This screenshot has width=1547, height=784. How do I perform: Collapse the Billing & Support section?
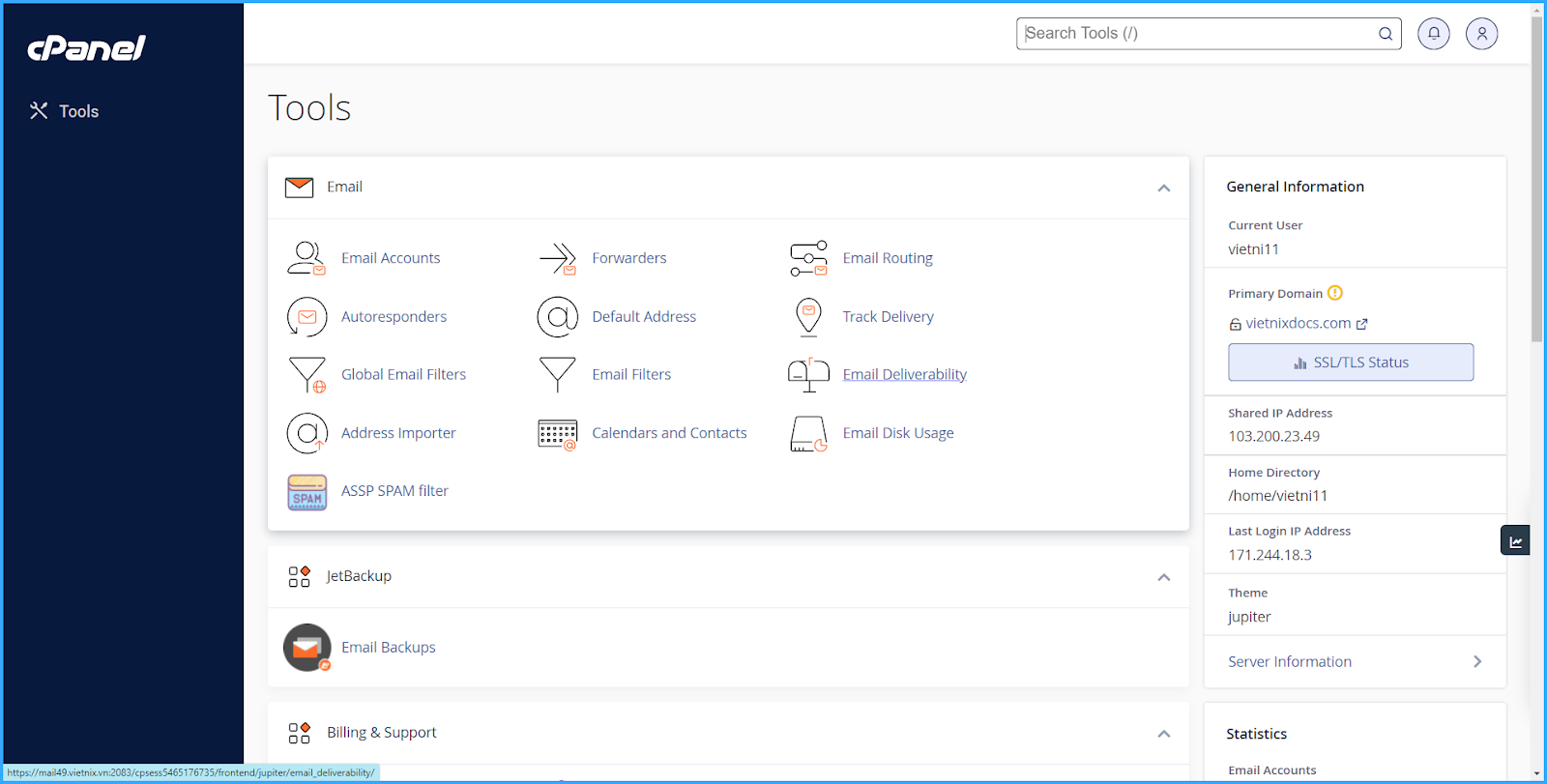point(1164,734)
